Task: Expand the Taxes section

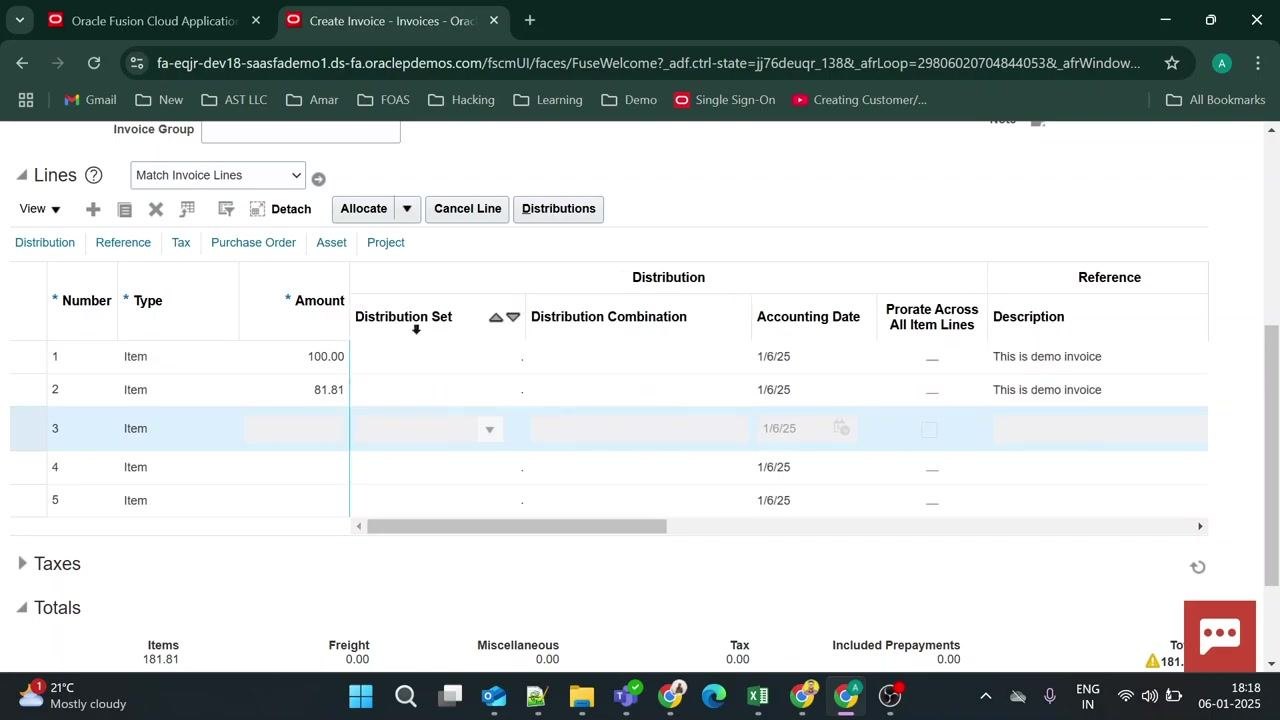Action: [x=22, y=563]
